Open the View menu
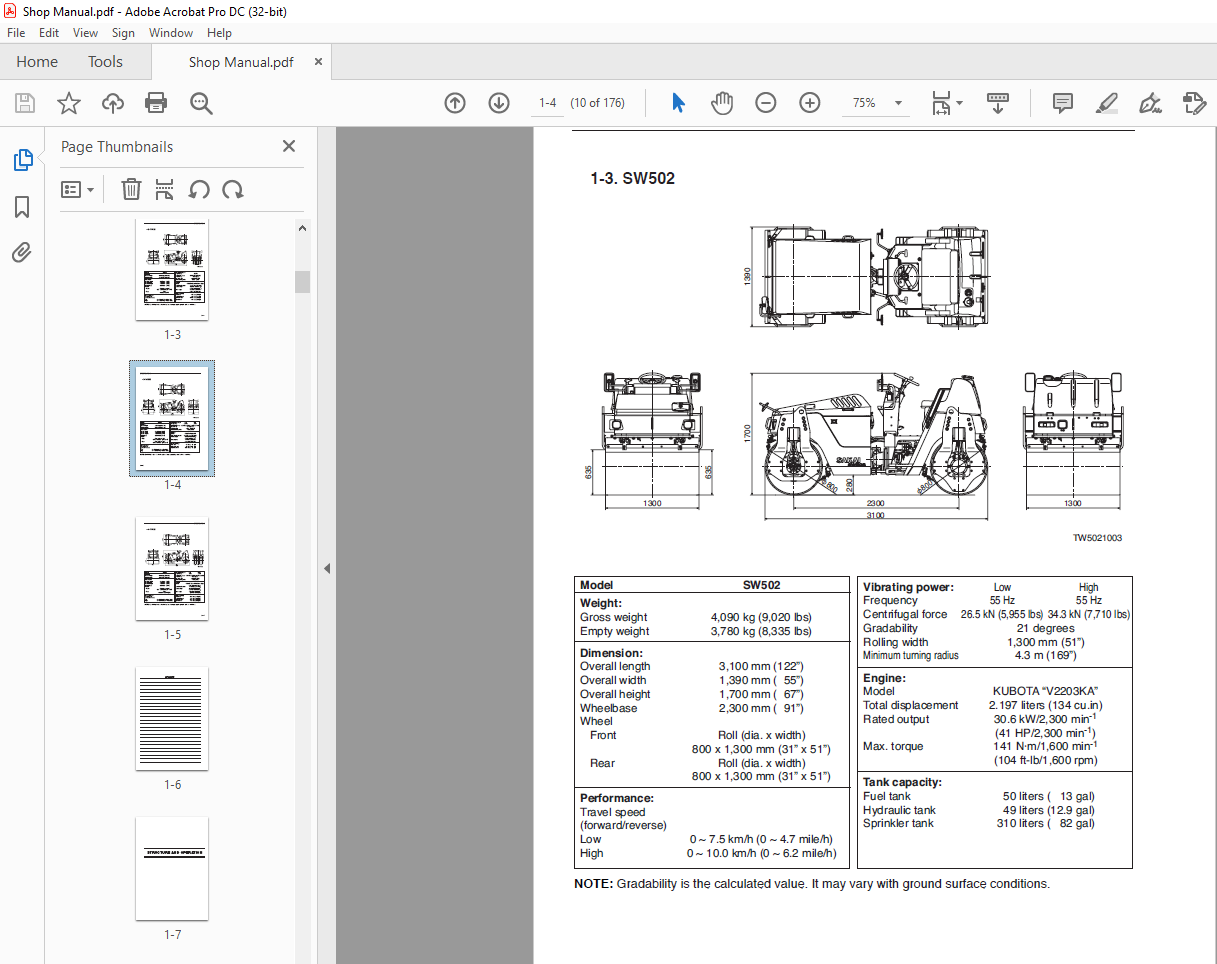The width and height of the screenshot is (1217, 964). coord(85,33)
